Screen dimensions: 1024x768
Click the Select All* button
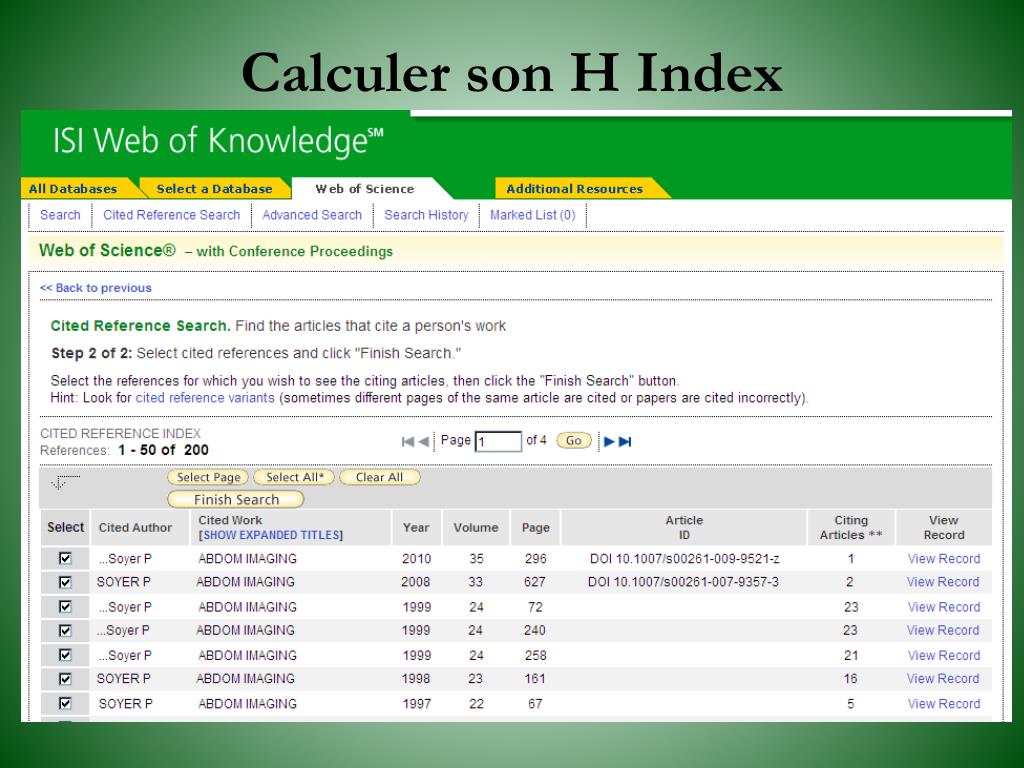[x=294, y=477]
